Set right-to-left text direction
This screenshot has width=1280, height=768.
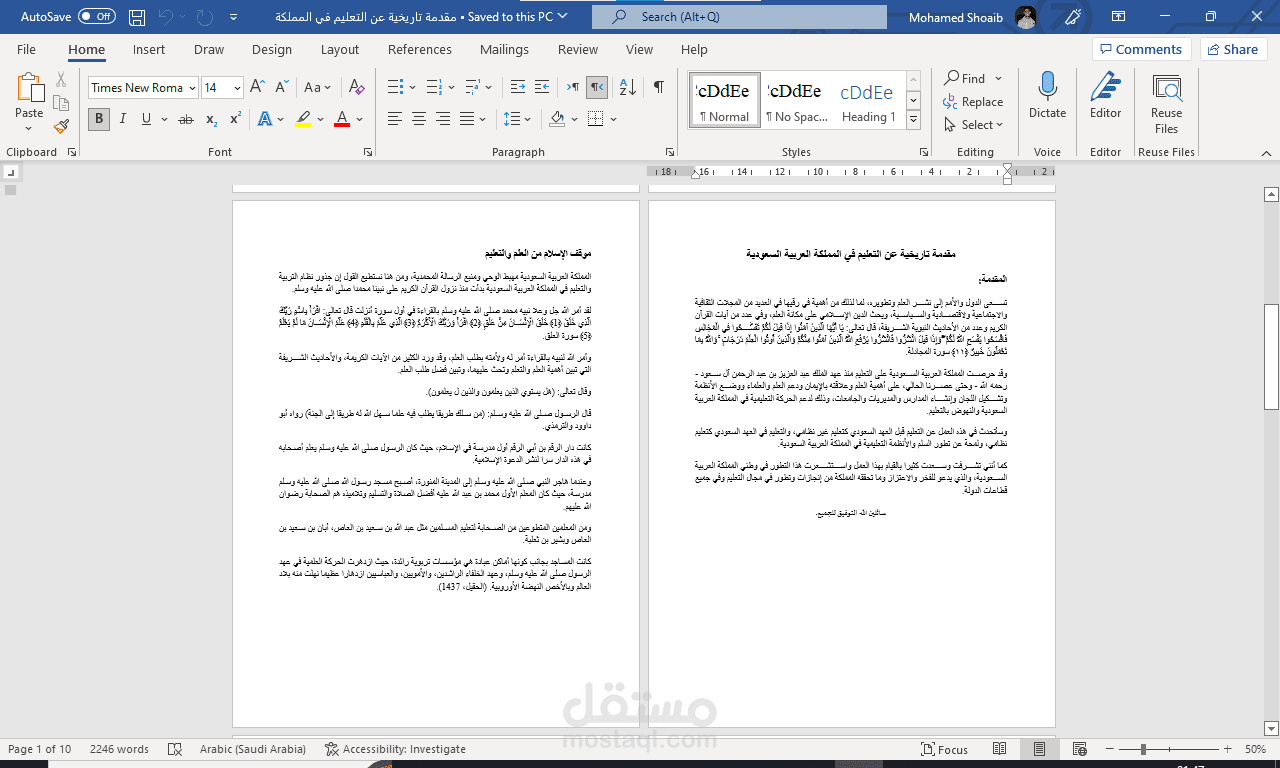point(597,87)
